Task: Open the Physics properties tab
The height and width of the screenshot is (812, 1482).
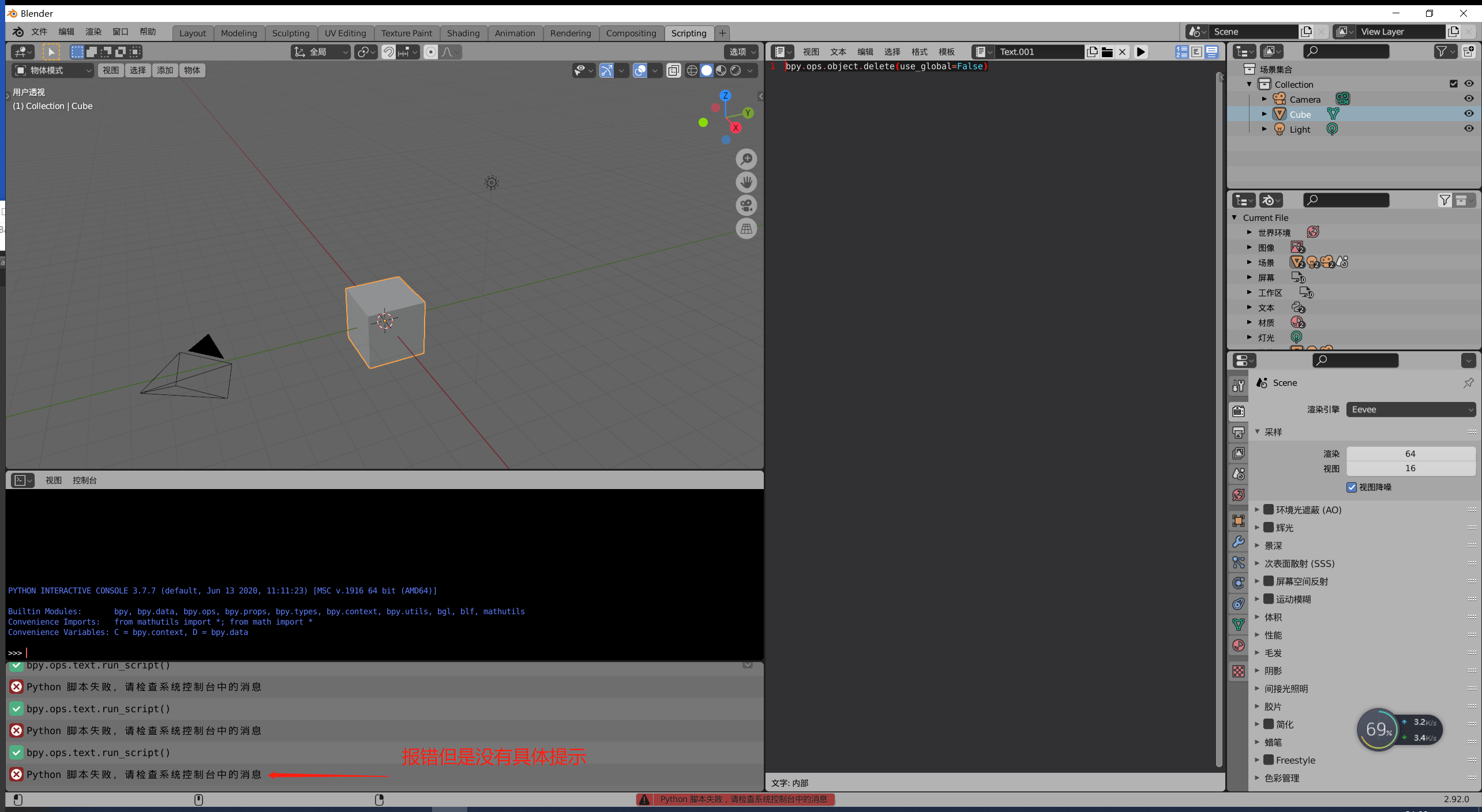Action: coord(1239,583)
